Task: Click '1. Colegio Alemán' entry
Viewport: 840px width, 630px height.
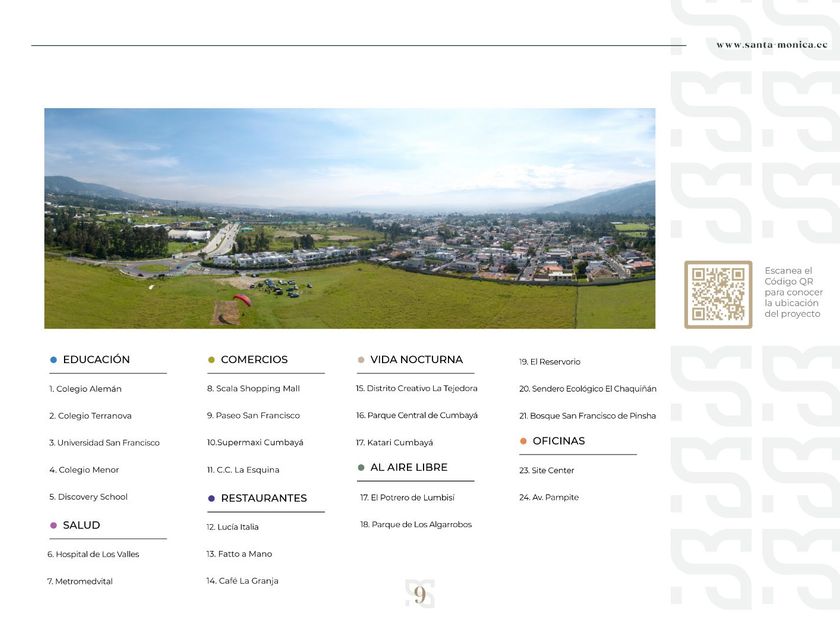Action: click(x=85, y=389)
